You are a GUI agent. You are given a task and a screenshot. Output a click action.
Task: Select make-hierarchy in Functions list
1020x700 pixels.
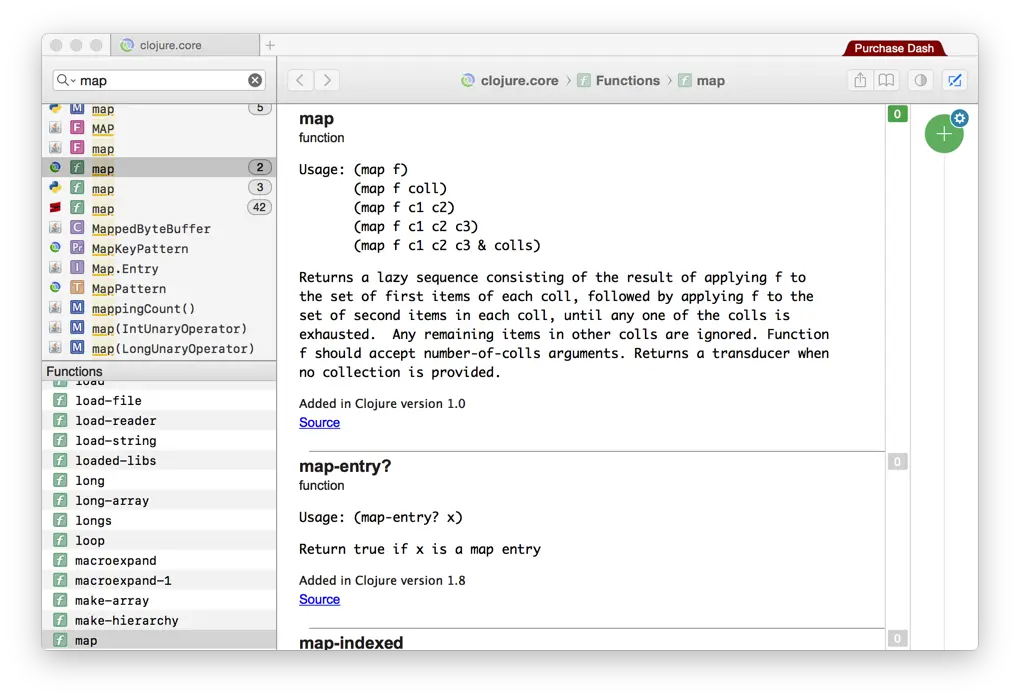[x=159, y=621]
